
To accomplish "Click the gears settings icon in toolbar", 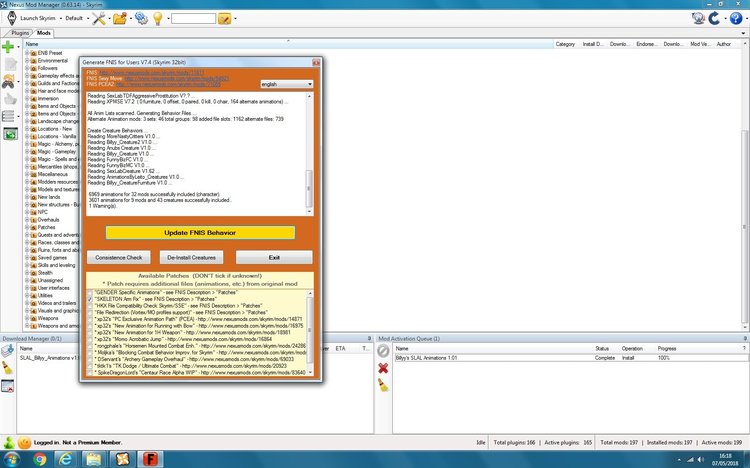I will [x=141, y=18].
